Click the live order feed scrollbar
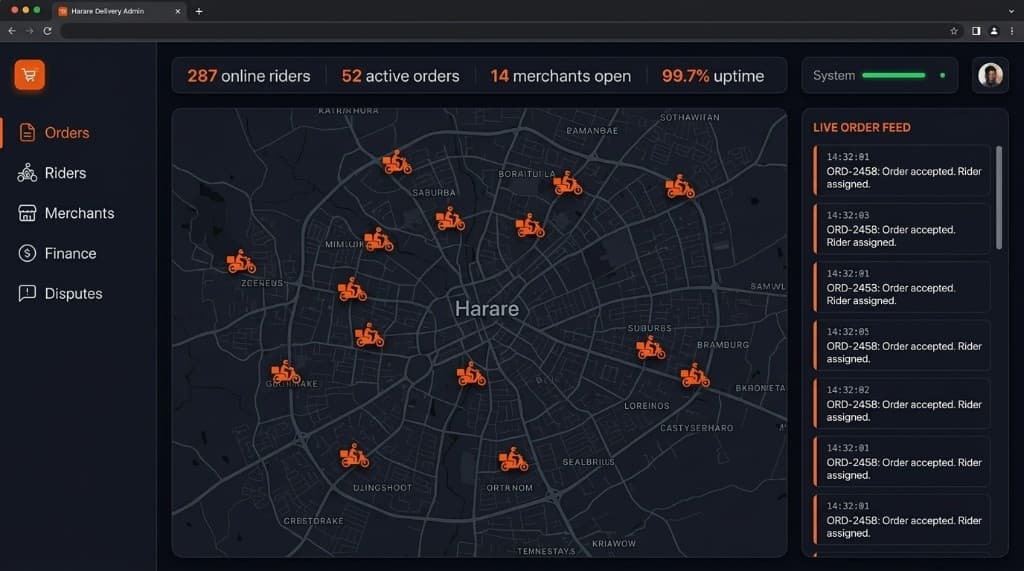 pos(999,198)
